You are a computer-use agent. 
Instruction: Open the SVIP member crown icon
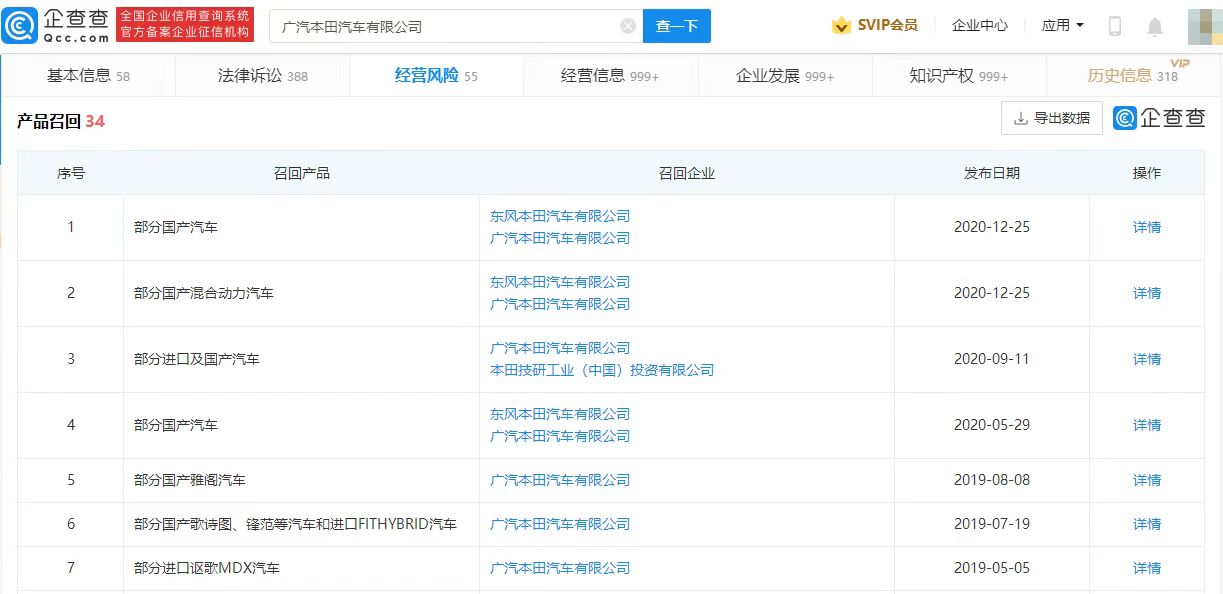pyautogui.click(x=842, y=25)
